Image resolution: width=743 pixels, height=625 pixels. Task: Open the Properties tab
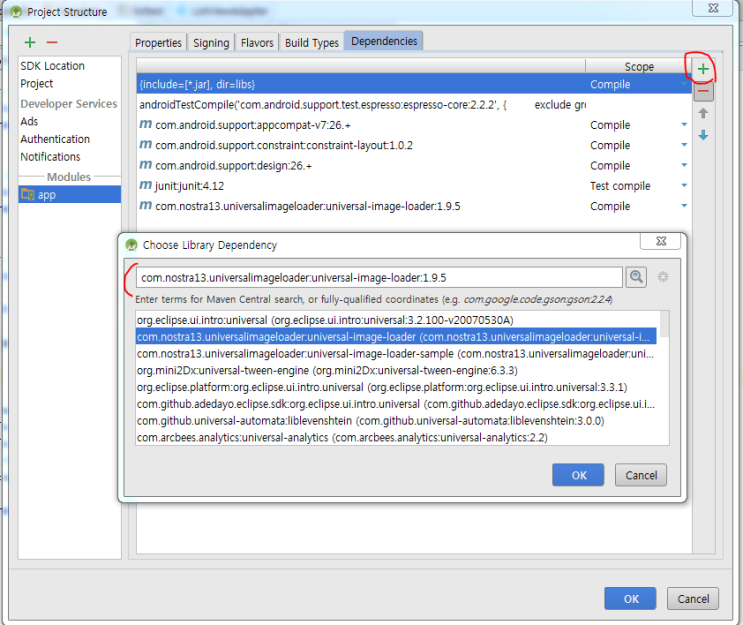(x=158, y=43)
